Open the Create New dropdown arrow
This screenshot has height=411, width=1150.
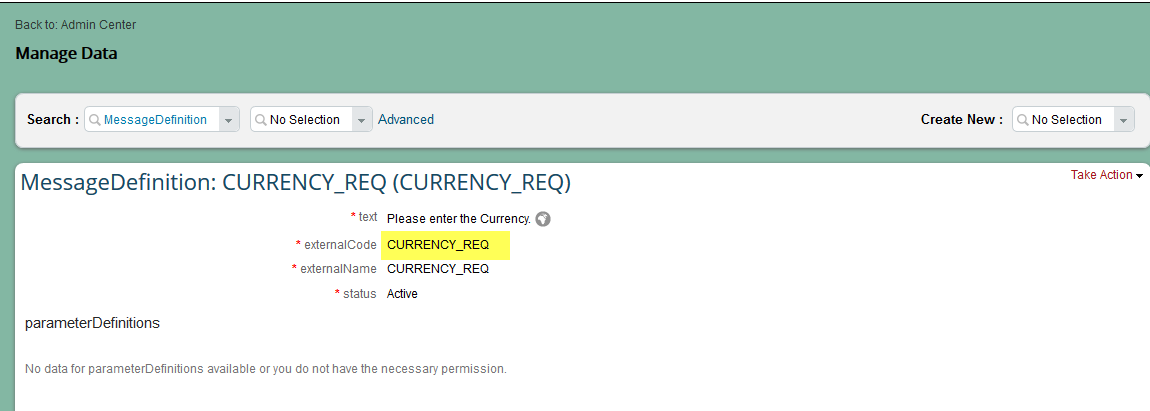(x=1124, y=120)
